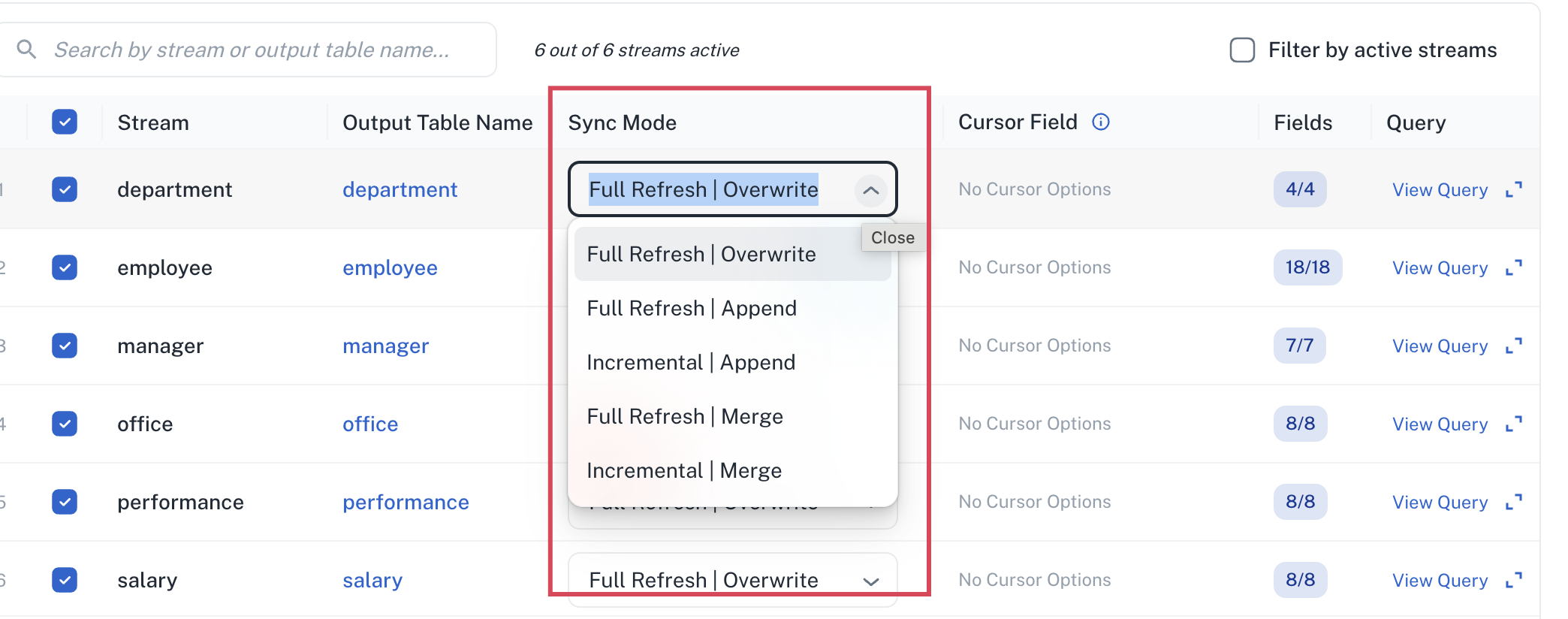Uncheck the department stream checkbox
This screenshot has height=619, width=1568.
tap(65, 189)
